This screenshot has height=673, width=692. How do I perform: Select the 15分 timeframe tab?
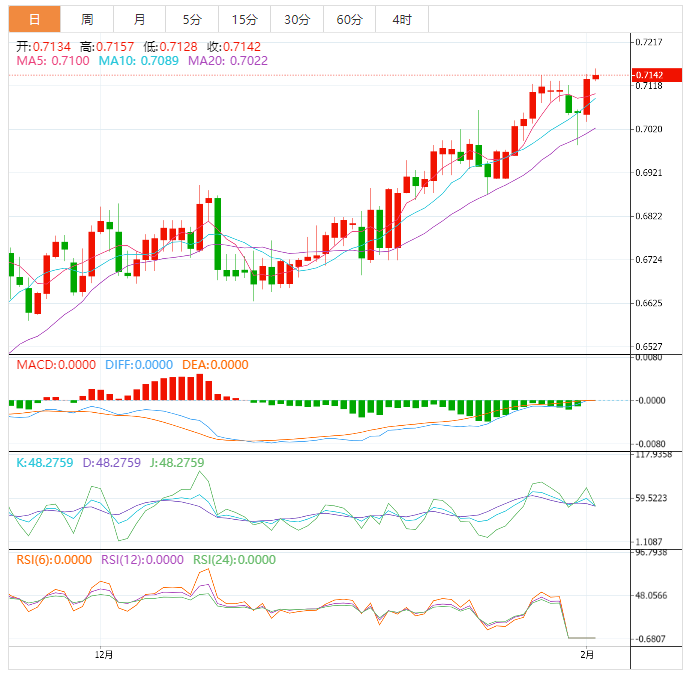tap(244, 19)
